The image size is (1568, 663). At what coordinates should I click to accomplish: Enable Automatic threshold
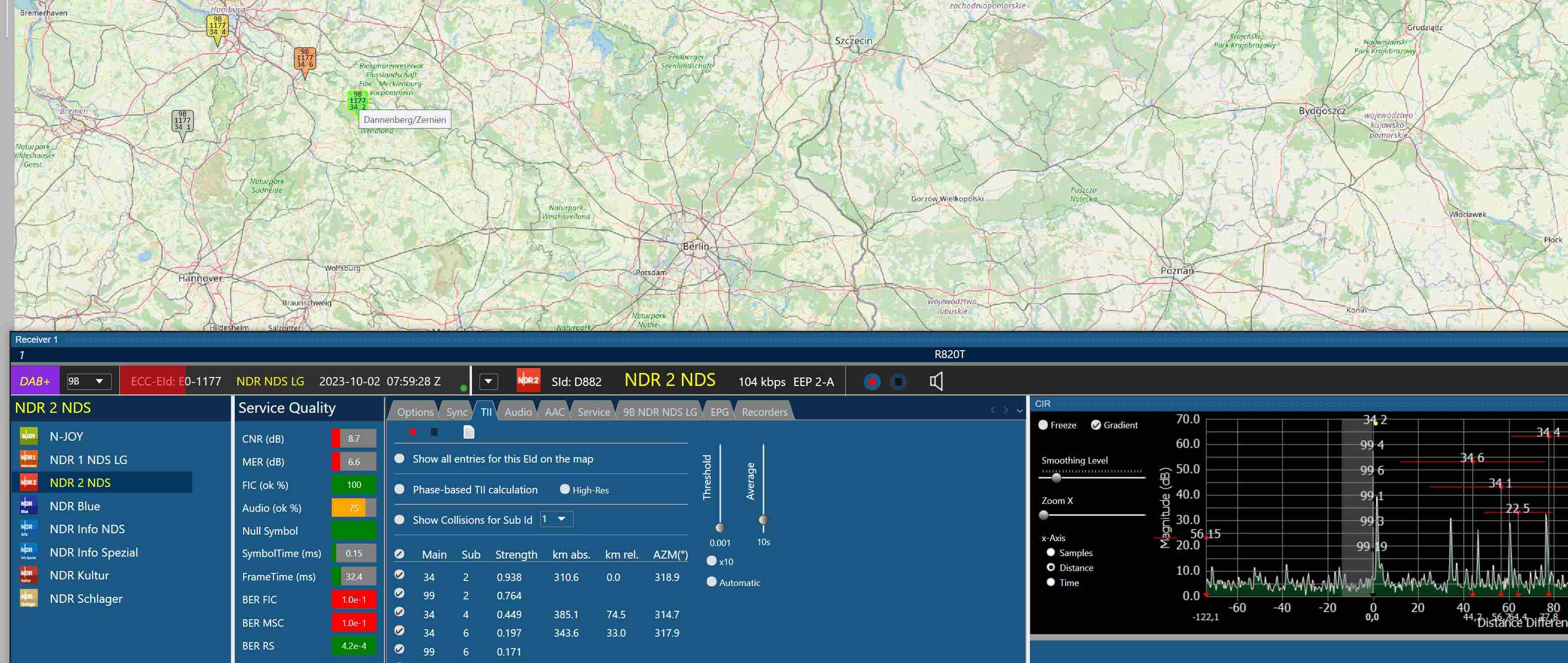tap(712, 581)
